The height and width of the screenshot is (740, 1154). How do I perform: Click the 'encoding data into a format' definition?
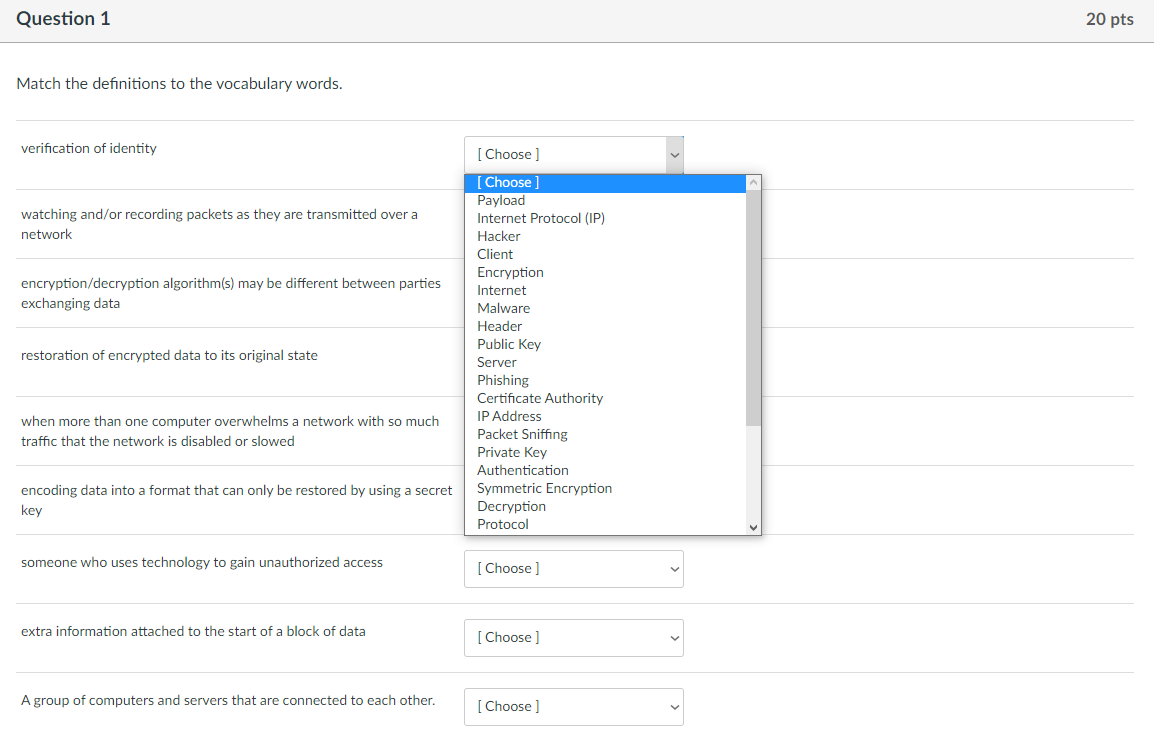click(x=237, y=501)
